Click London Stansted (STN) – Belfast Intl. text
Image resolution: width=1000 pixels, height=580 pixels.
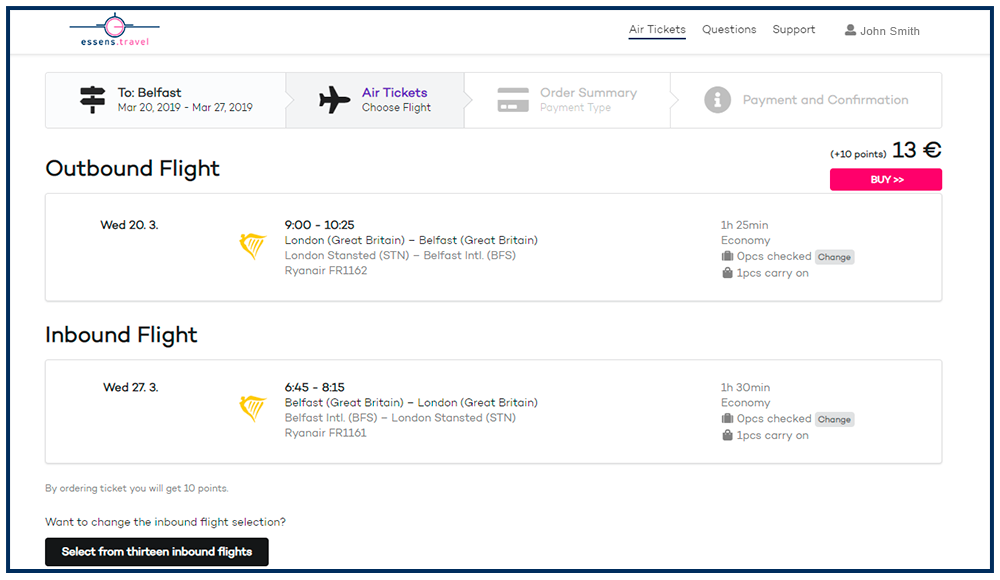click(401, 255)
